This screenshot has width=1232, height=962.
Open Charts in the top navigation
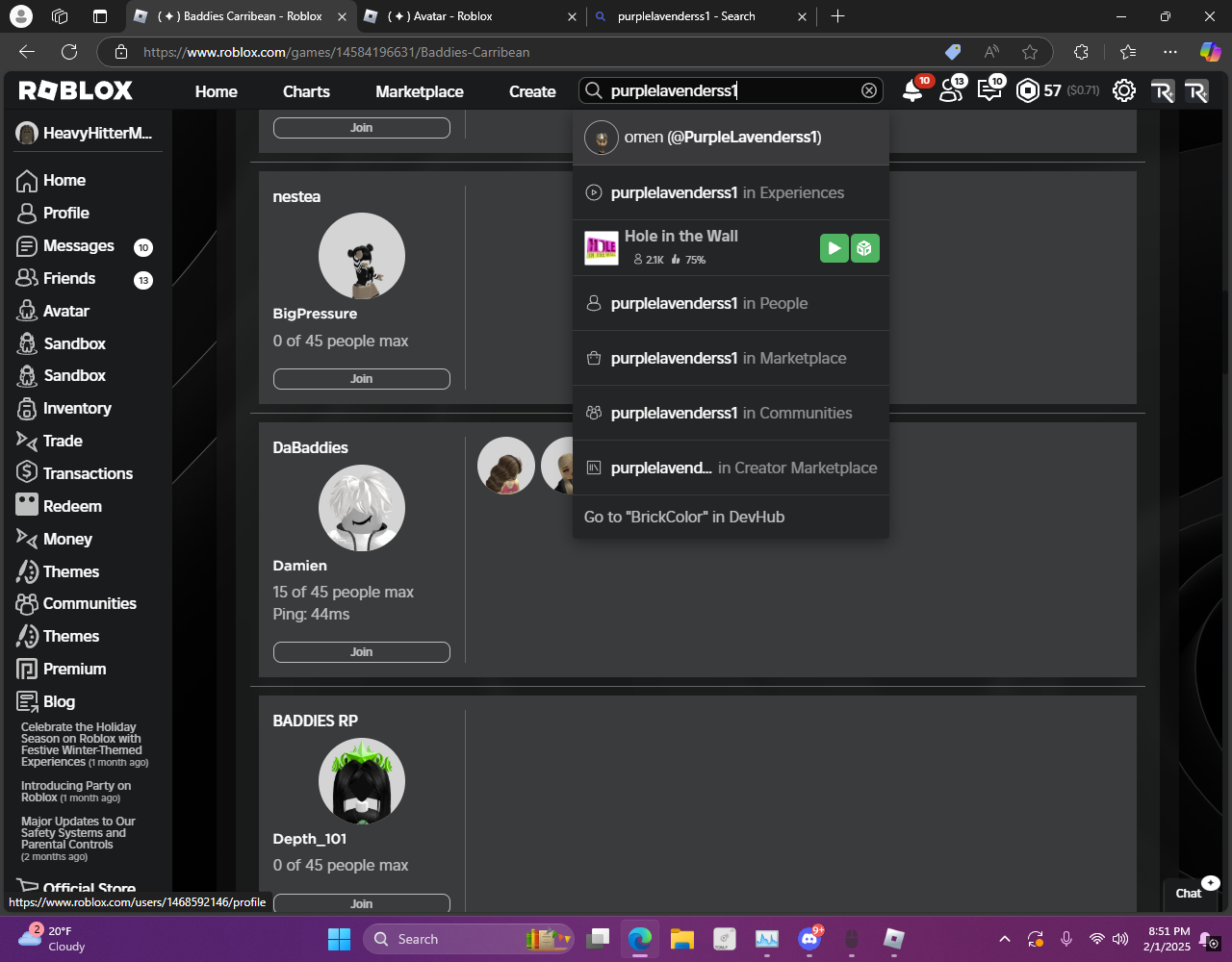click(306, 91)
